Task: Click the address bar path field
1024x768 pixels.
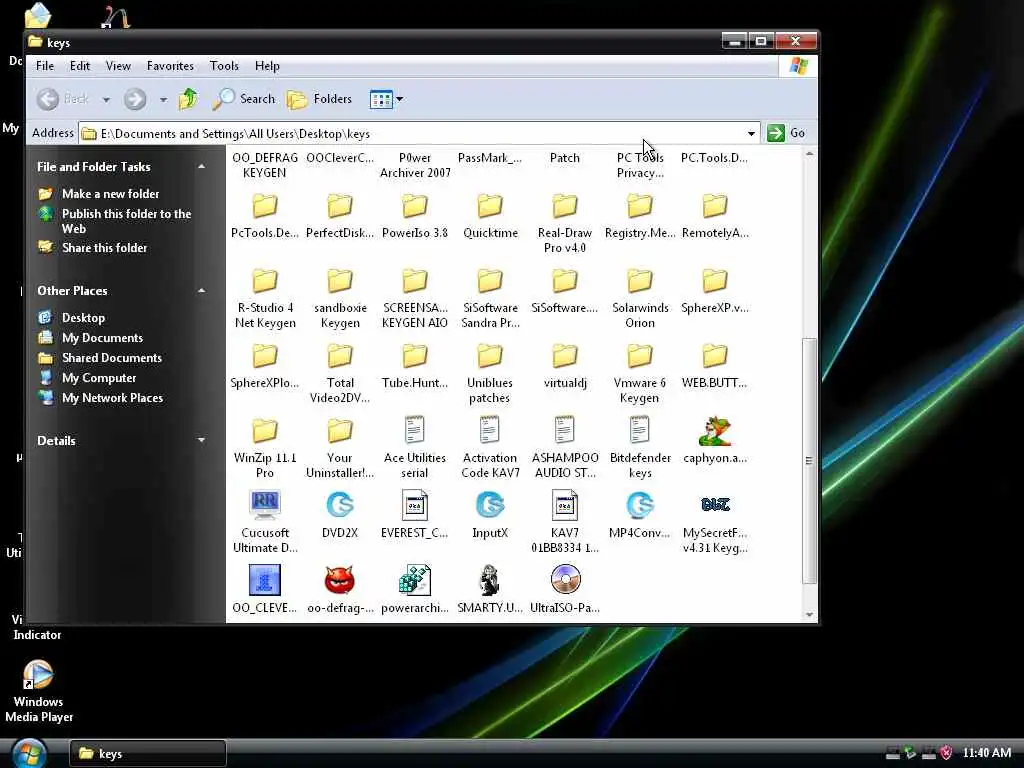Action: coord(418,133)
